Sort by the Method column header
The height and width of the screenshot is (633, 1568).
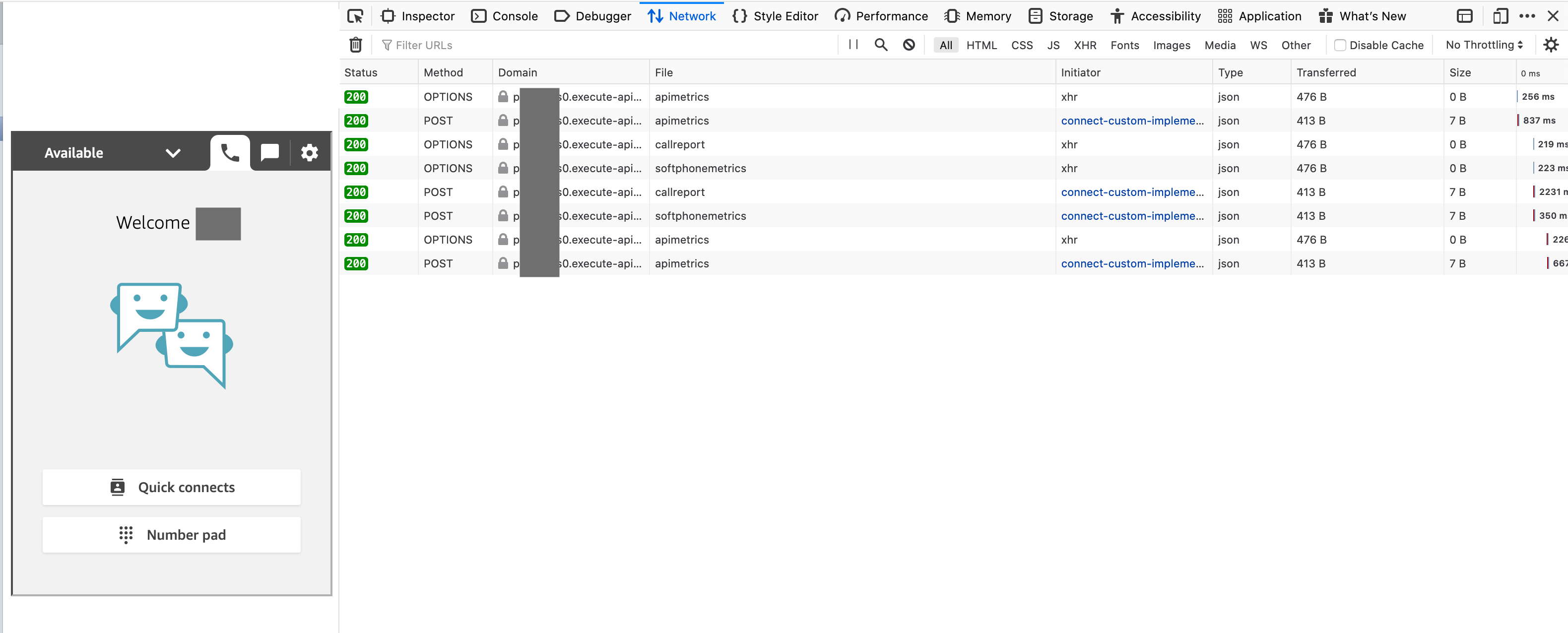click(456, 72)
